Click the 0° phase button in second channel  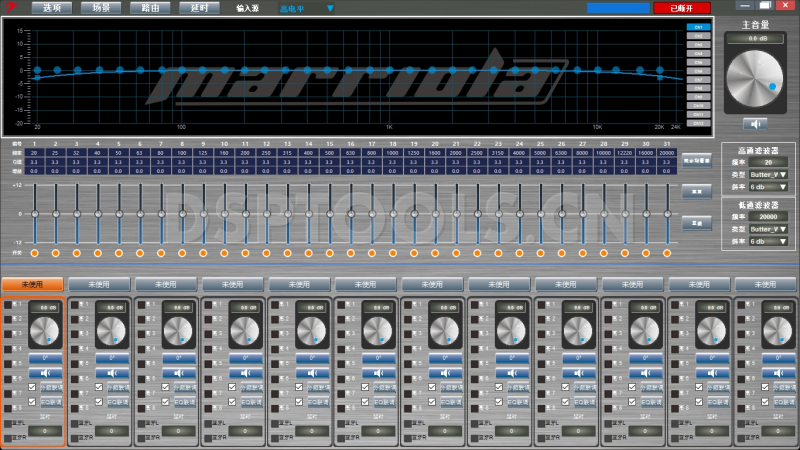click(111, 357)
